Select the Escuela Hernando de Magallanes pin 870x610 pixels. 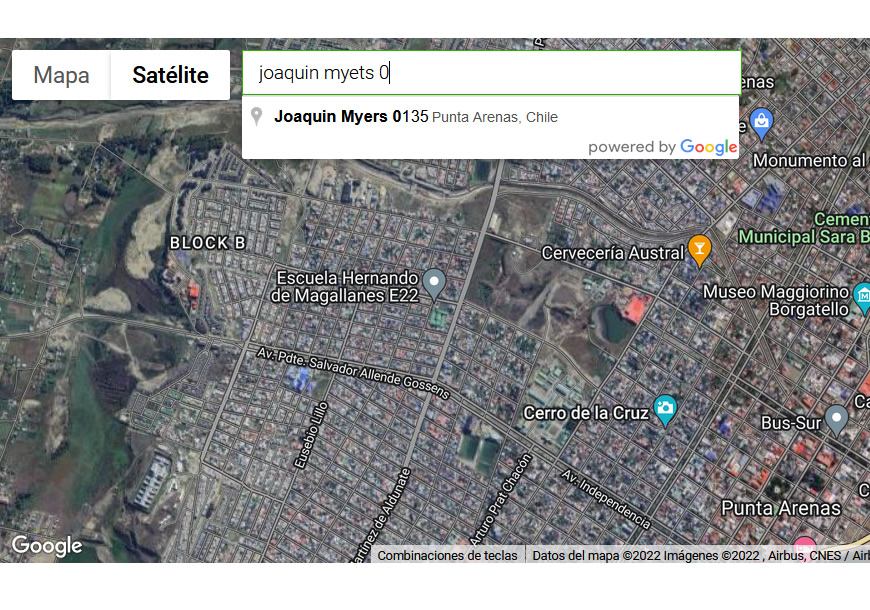coord(434,284)
